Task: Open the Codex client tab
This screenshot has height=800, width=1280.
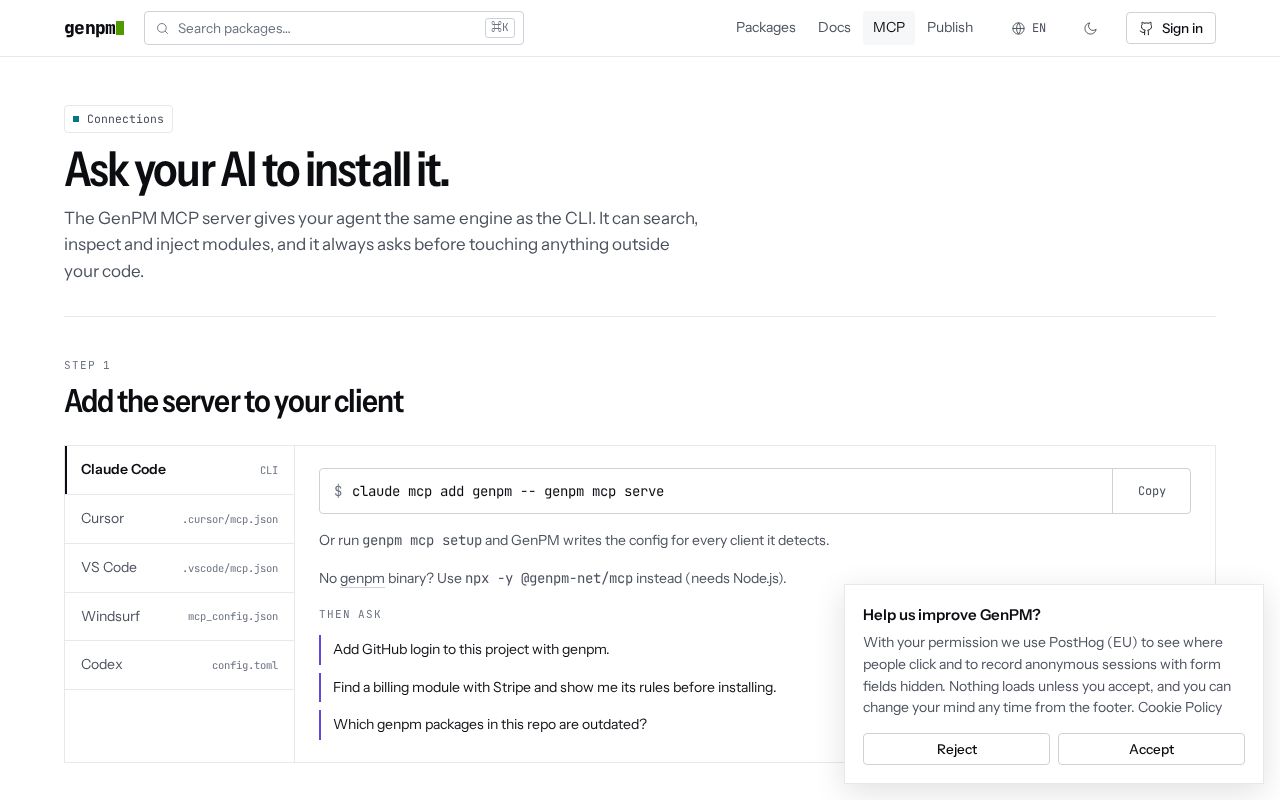Action: tap(180, 665)
